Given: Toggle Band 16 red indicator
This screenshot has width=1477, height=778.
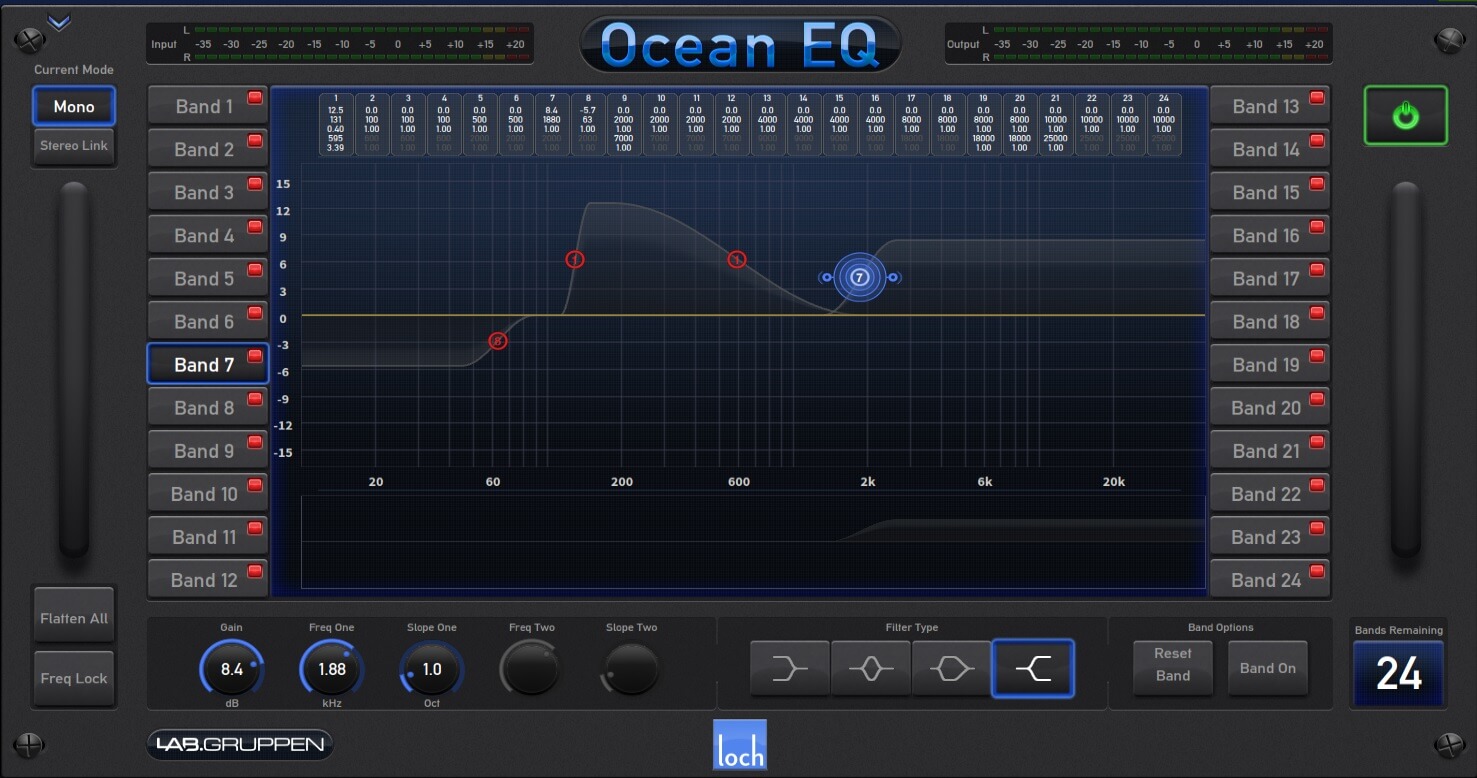Looking at the screenshot, I should coord(1316,227).
